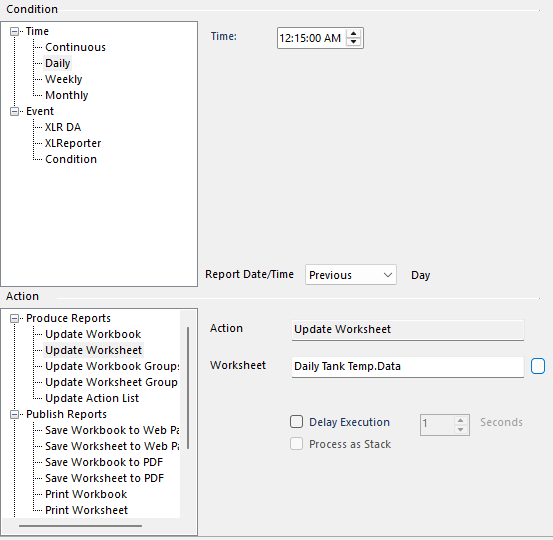Open Report Date/Time Previous dropdown
553x540 pixels.
(x=351, y=275)
